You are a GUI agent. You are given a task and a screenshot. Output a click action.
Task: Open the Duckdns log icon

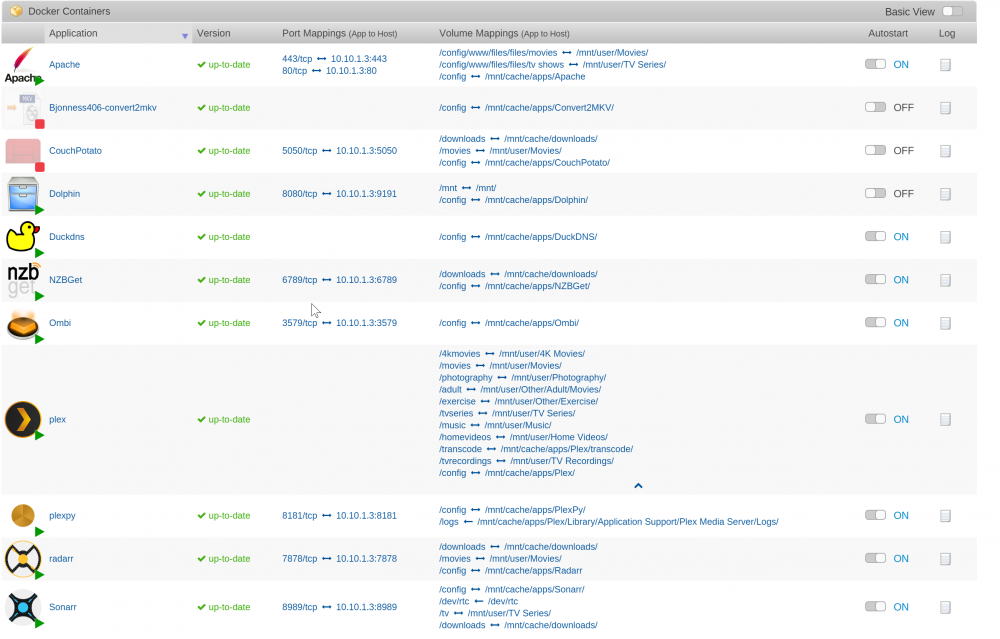point(946,237)
